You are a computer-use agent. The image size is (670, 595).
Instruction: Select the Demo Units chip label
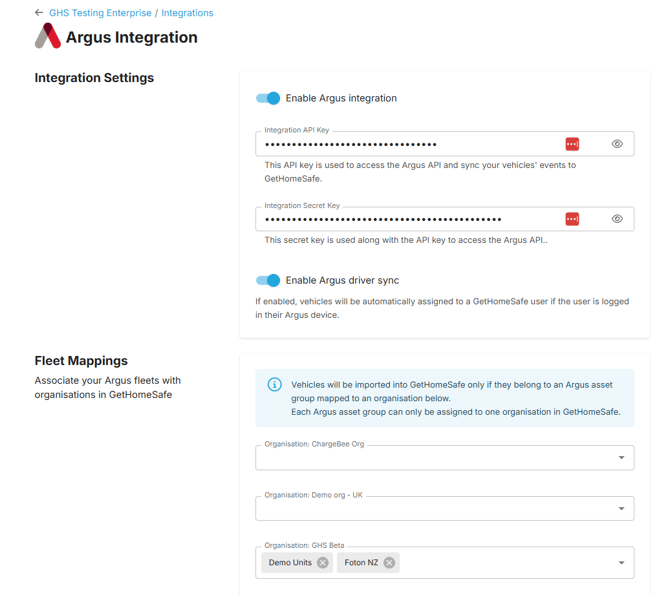(x=290, y=563)
